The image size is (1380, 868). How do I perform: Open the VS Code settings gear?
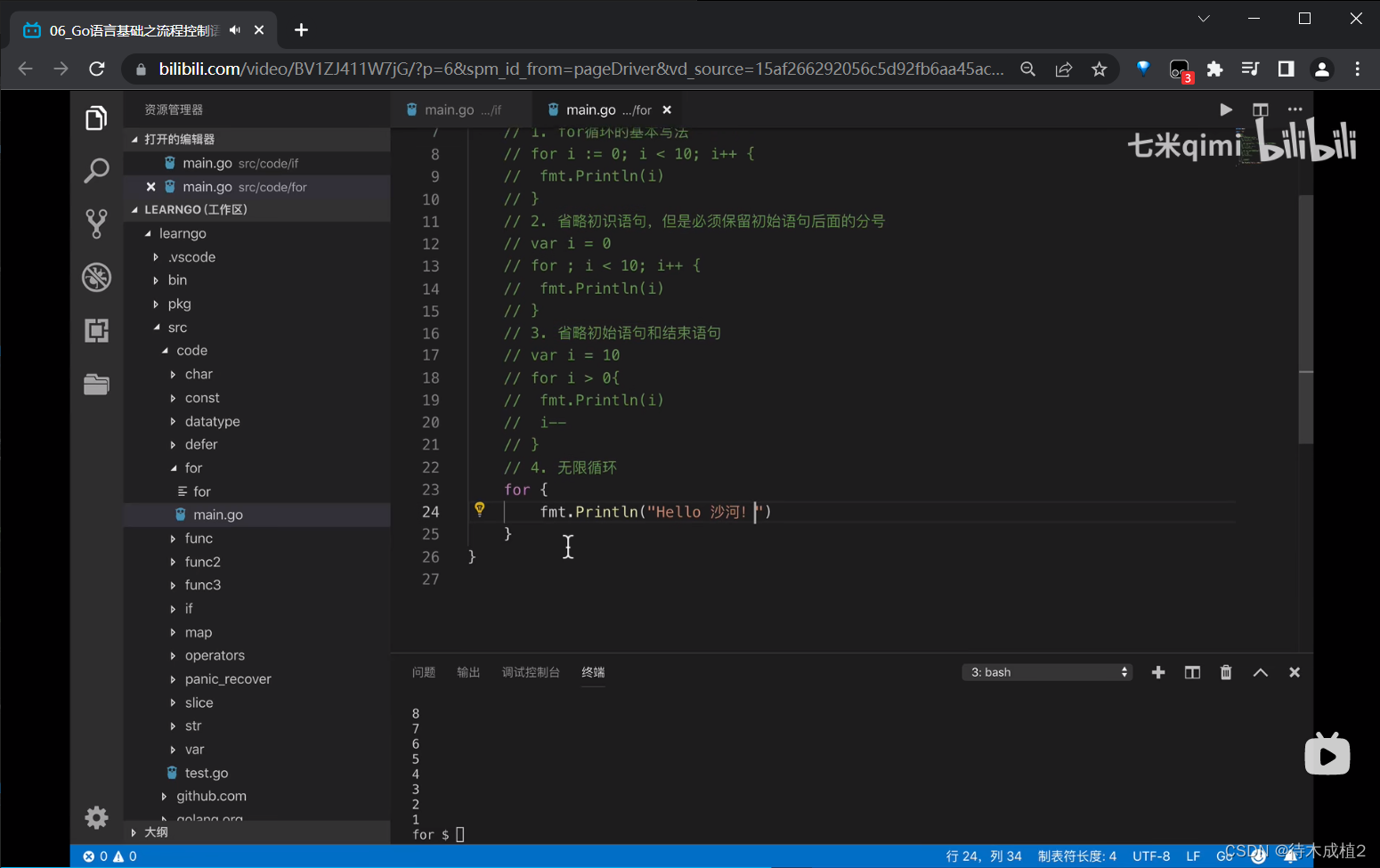tap(96, 817)
